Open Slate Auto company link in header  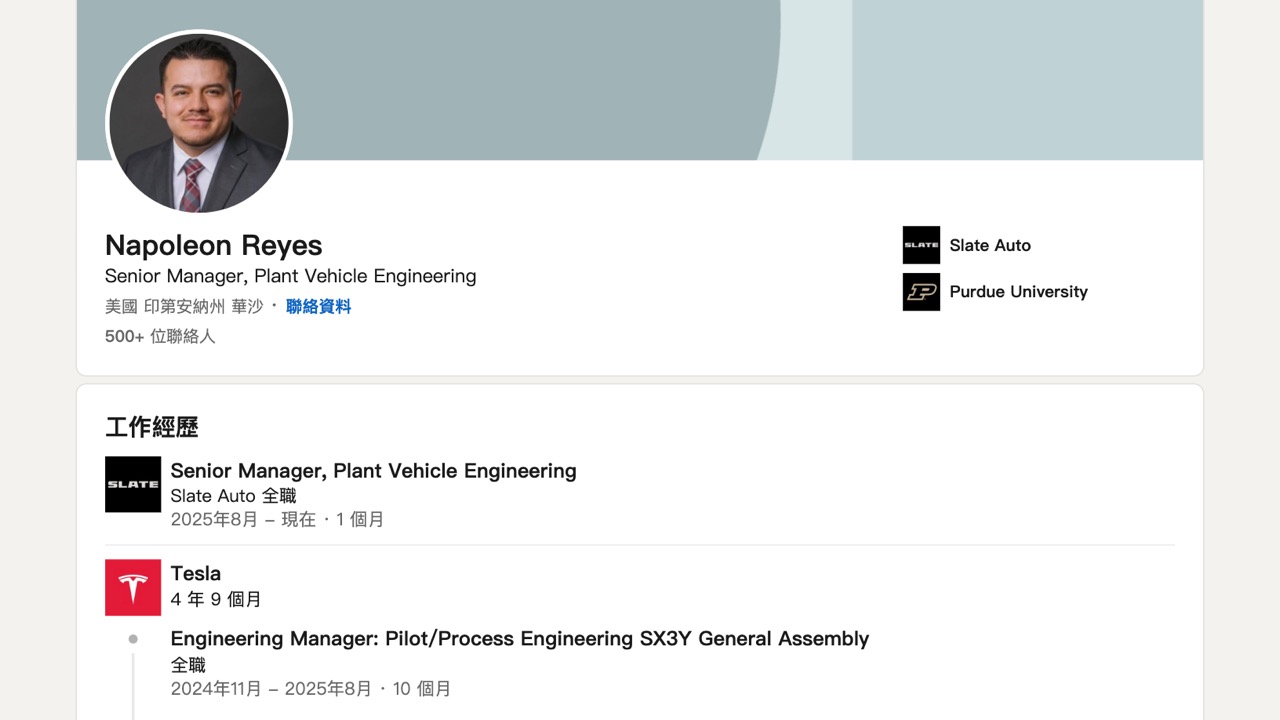990,245
